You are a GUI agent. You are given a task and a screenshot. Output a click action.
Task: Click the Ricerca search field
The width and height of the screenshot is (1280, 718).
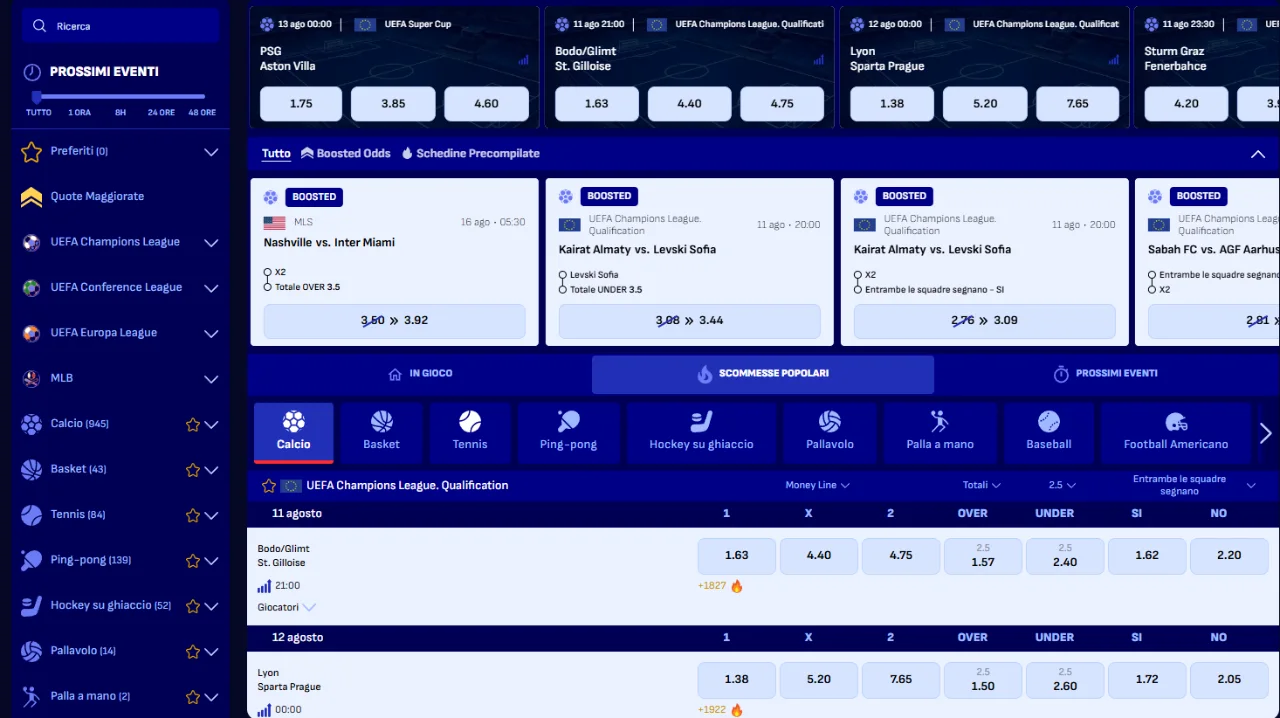121,26
